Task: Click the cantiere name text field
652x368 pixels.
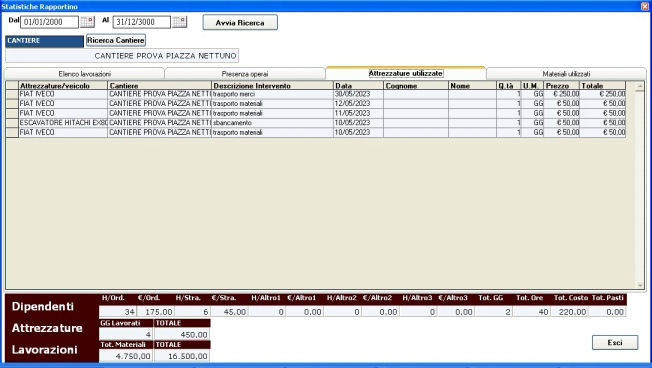Action: tap(122, 56)
